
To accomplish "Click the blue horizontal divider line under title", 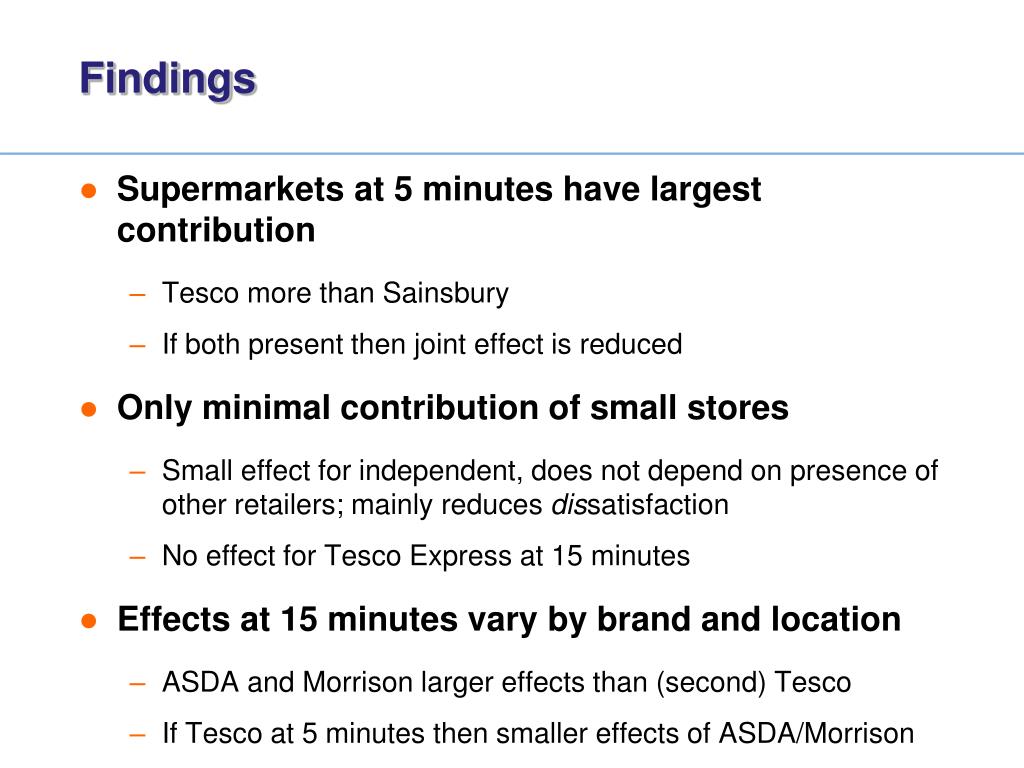I will click(512, 154).
